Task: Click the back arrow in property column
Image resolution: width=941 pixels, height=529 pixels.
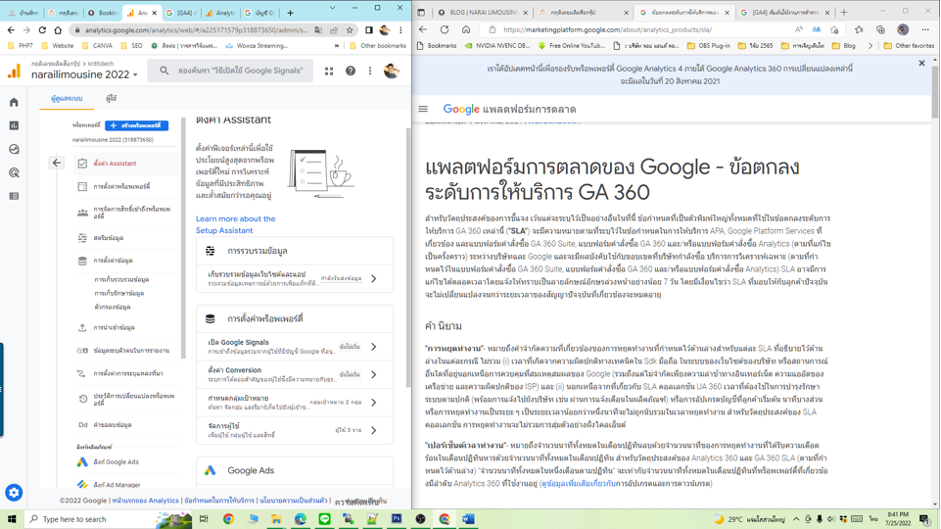Action: point(57,163)
